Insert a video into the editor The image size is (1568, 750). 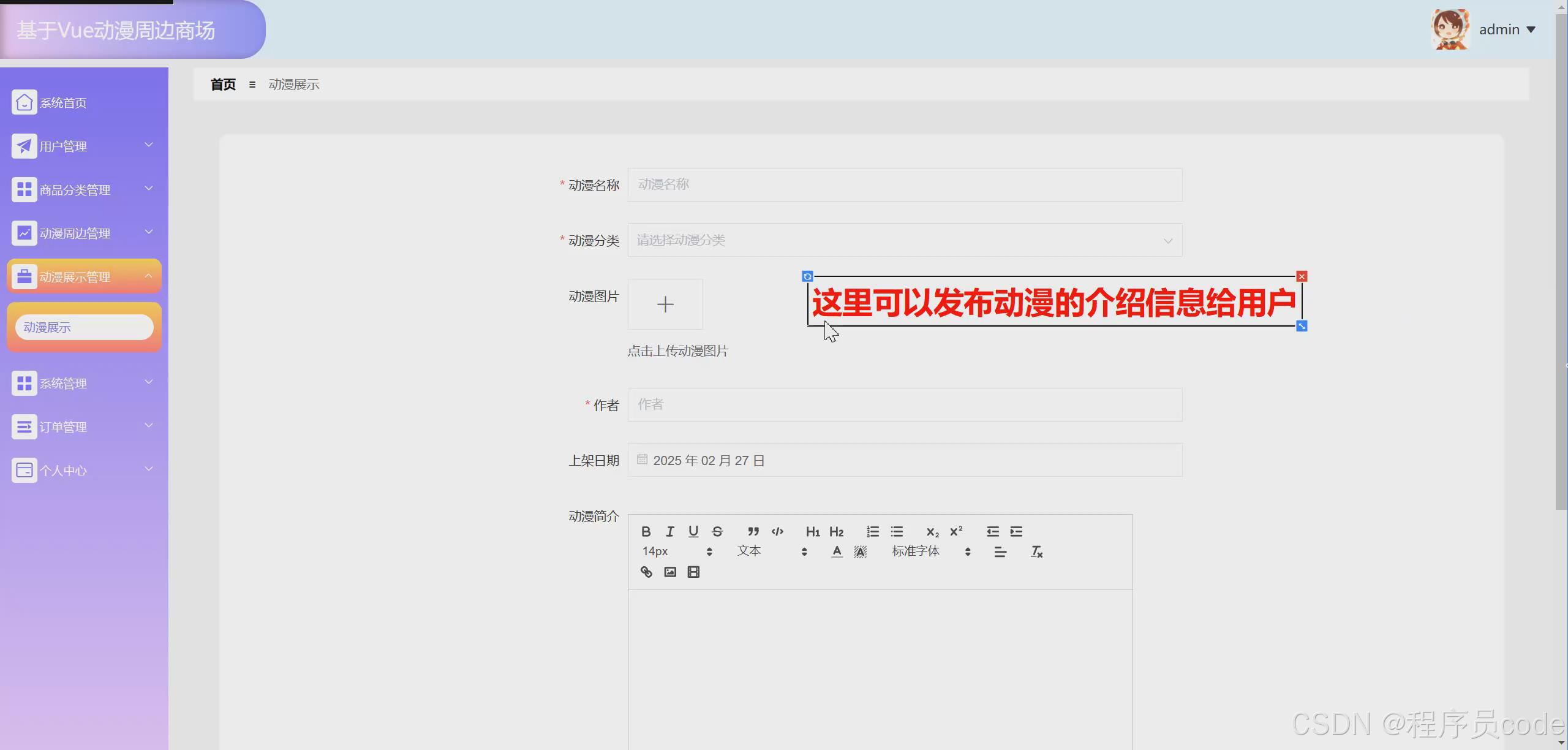(x=693, y=572)
